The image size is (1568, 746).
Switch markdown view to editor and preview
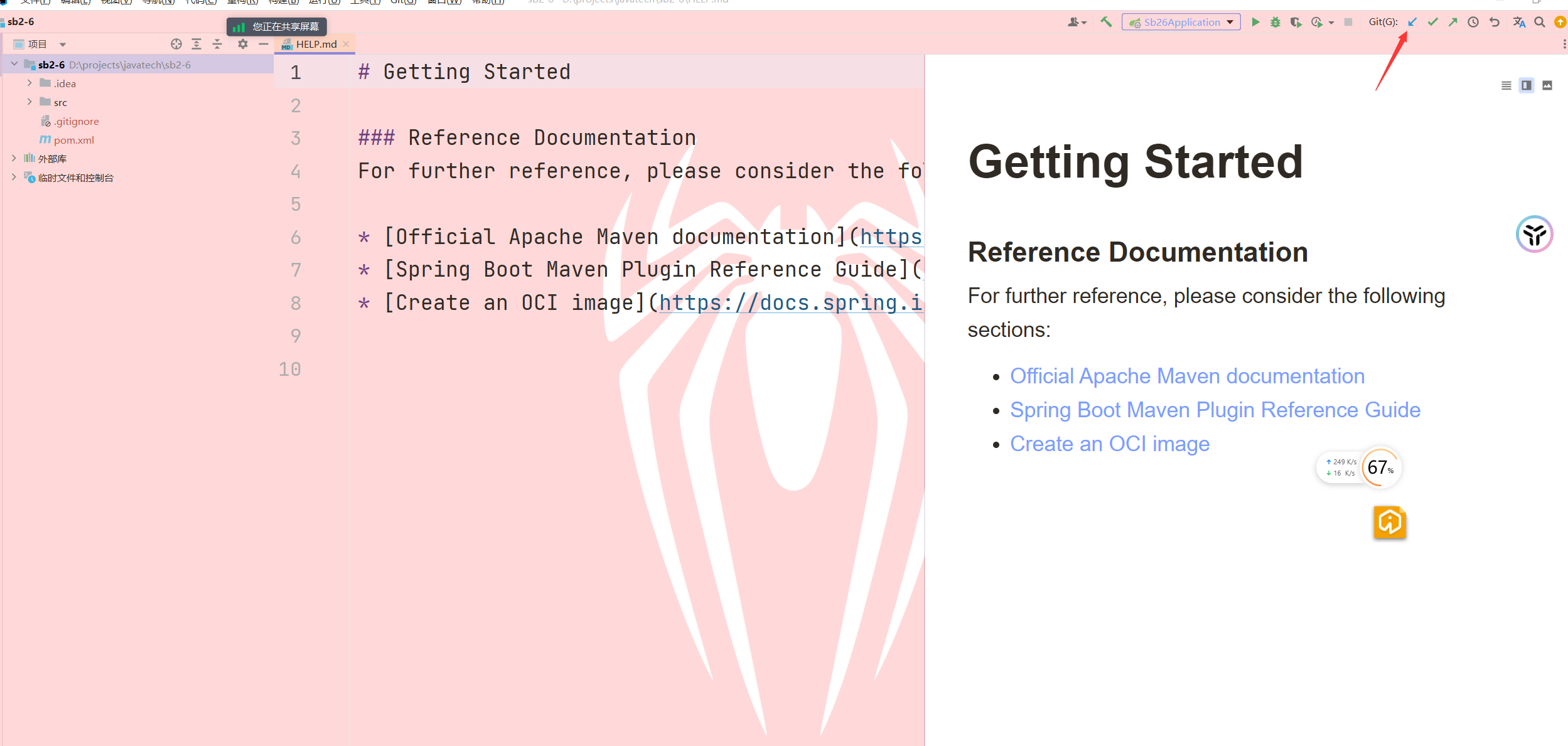tap(1527, 85)
